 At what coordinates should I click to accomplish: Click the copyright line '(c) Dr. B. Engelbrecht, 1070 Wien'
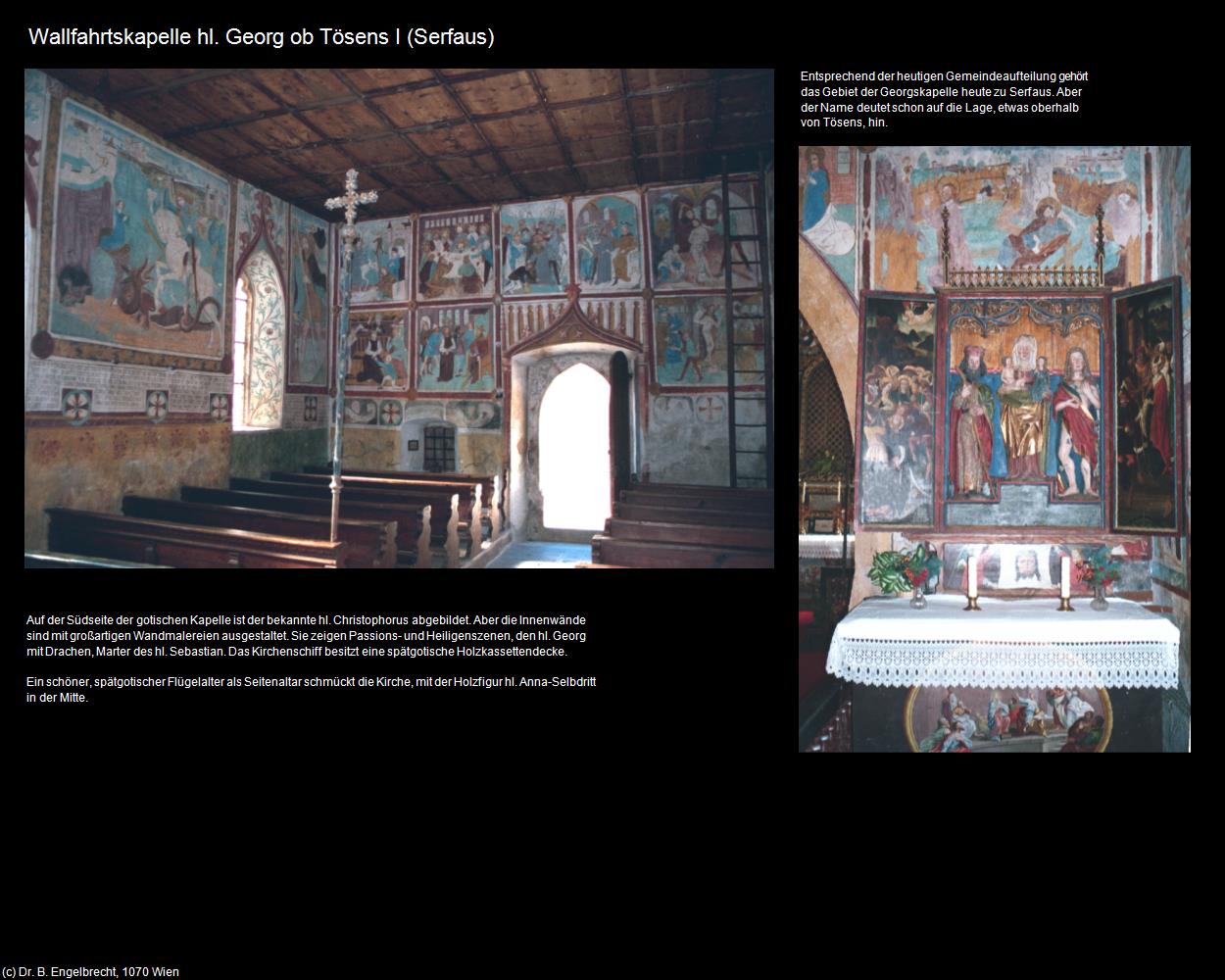click(91, 972)
